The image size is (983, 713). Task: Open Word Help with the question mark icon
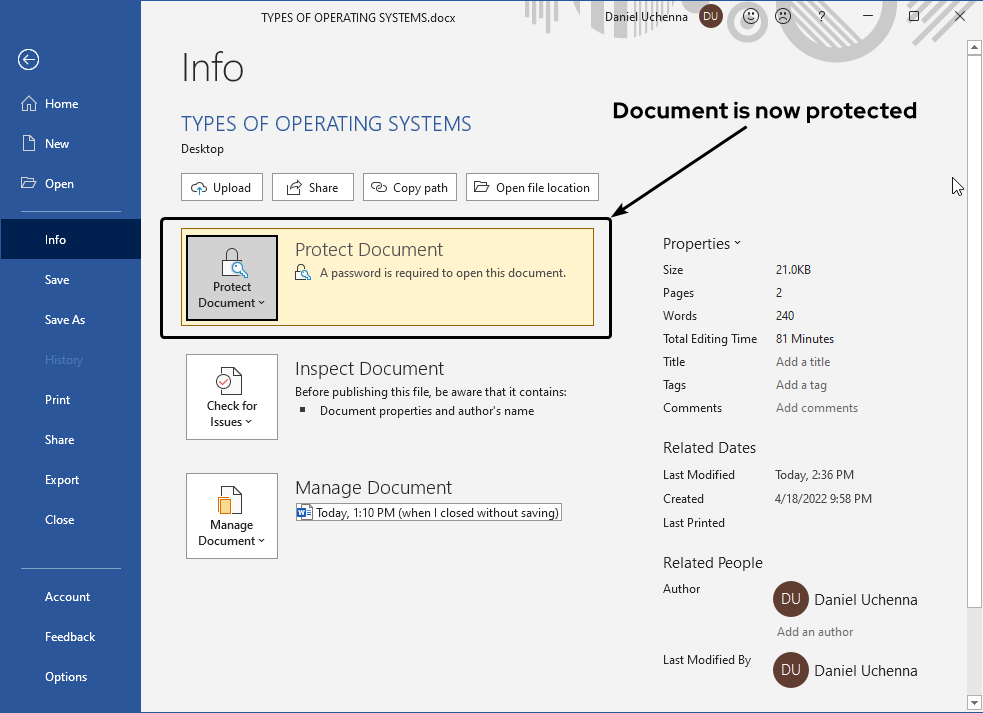[x=821, y=16]
